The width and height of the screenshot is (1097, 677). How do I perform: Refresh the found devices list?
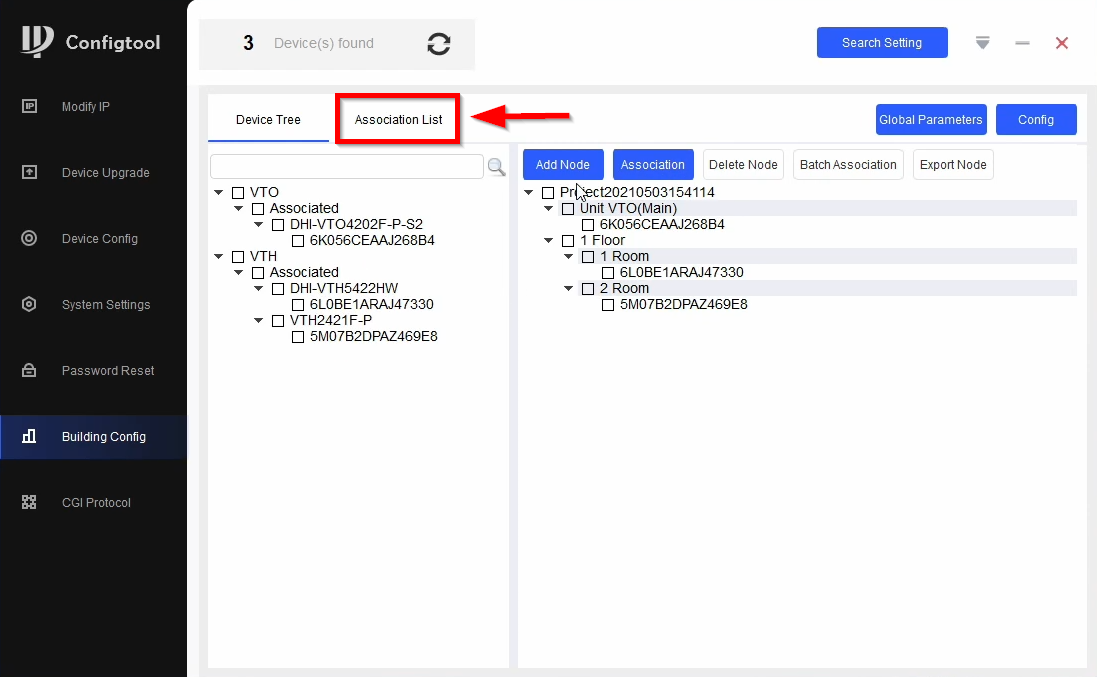click(x=438, y=44)
